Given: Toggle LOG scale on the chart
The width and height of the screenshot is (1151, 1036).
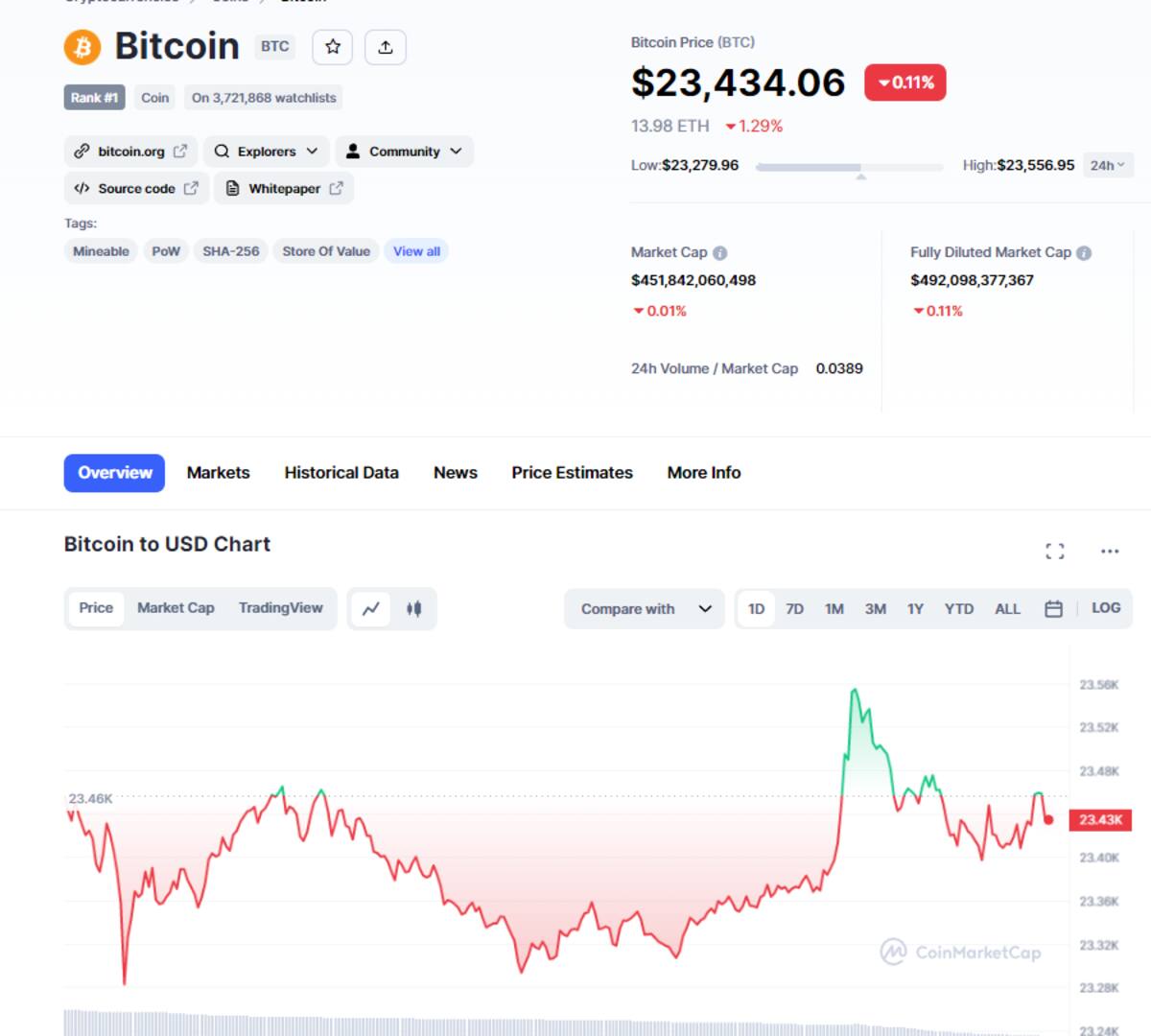Looking at the screenshot, I should tap(1106, 608).
